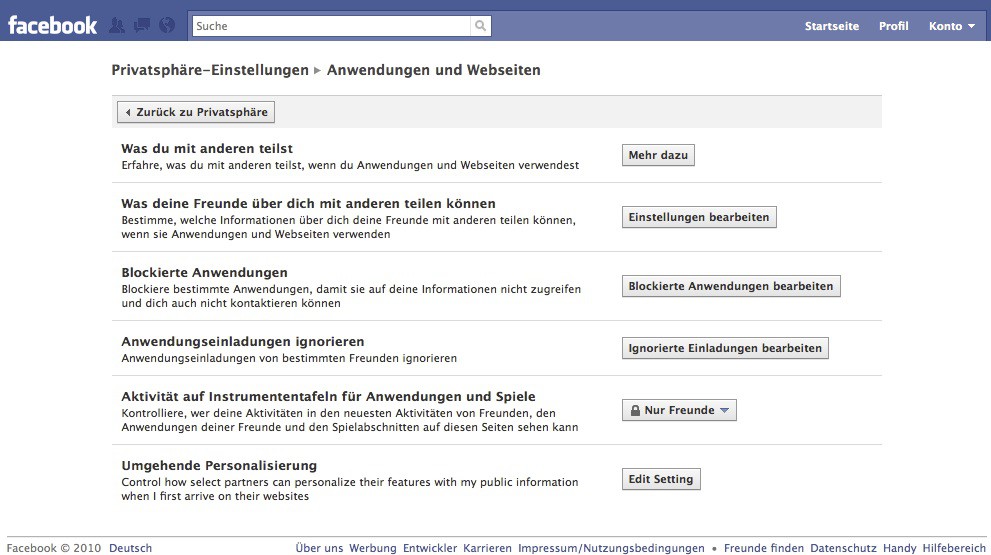This screenshot has width=991, height=555.
Task: Click heading Umgehende Personalisierung
Action: coord(219,465)
